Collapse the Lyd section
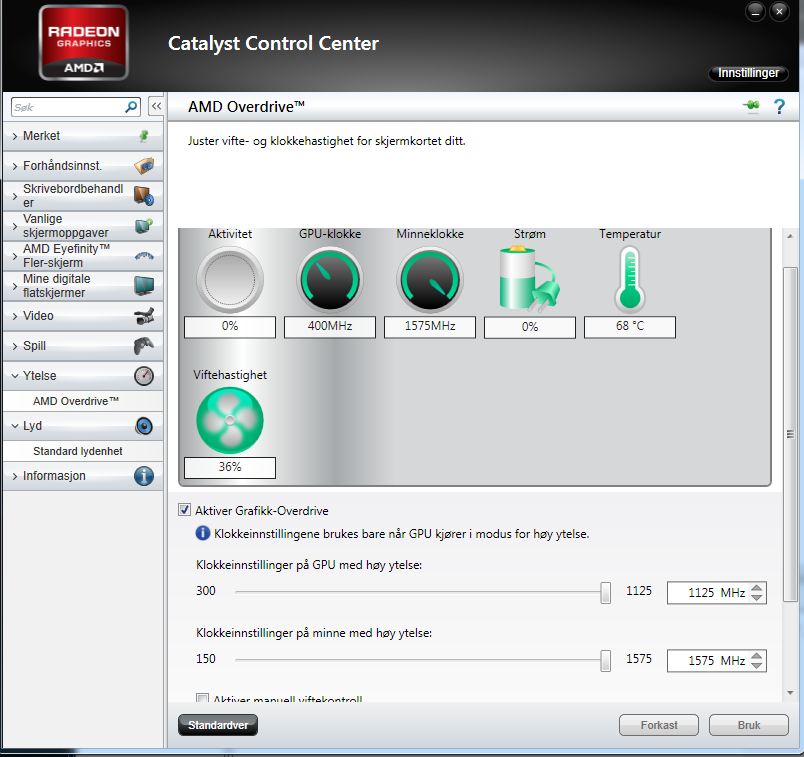Image resolution: width=804 pixels, height=757 pixels. click(x=15, y=426)
